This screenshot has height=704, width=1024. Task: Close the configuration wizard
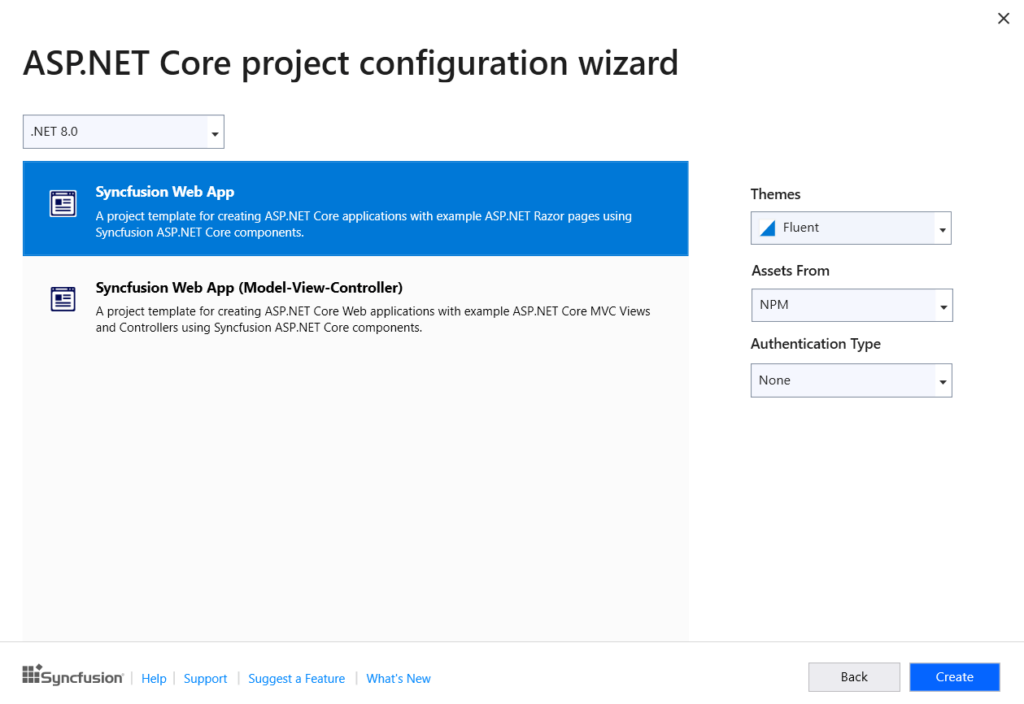(1003, 18)
